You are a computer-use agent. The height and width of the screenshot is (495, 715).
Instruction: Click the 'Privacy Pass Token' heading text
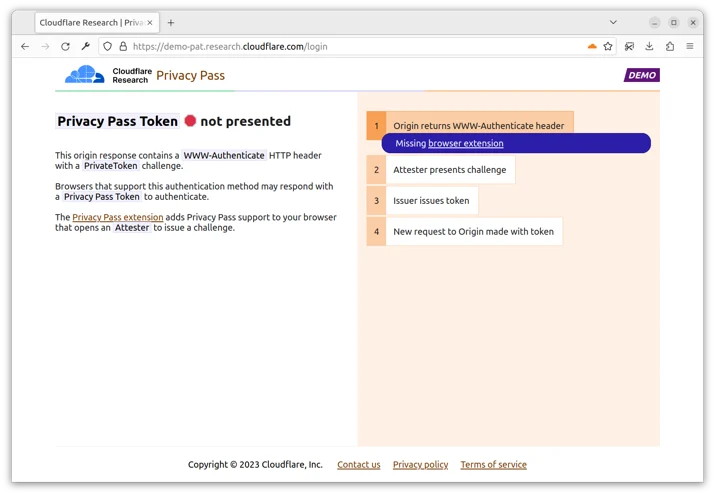click(x=118, y=121)
